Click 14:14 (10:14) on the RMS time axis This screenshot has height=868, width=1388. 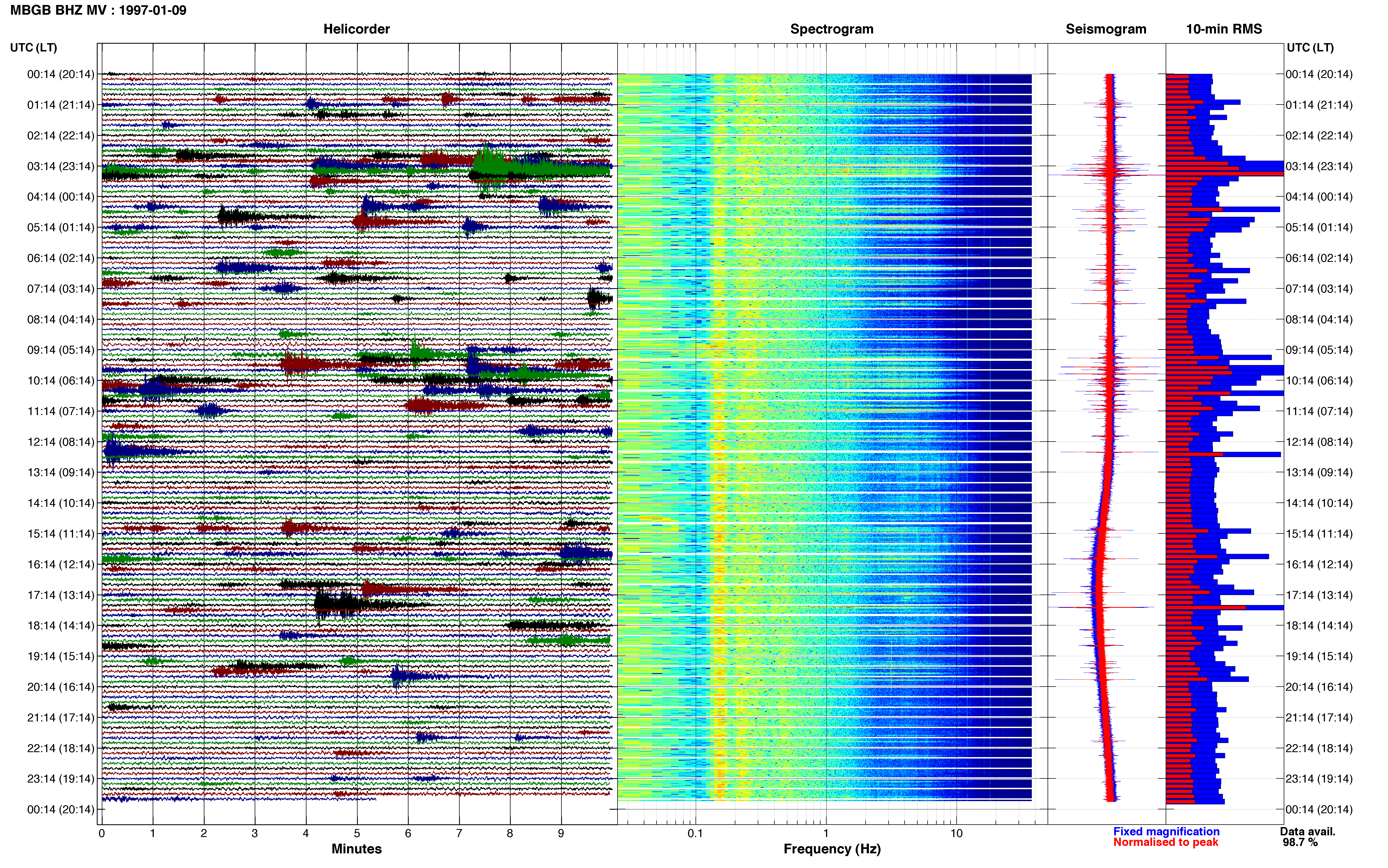[1319, 504]
